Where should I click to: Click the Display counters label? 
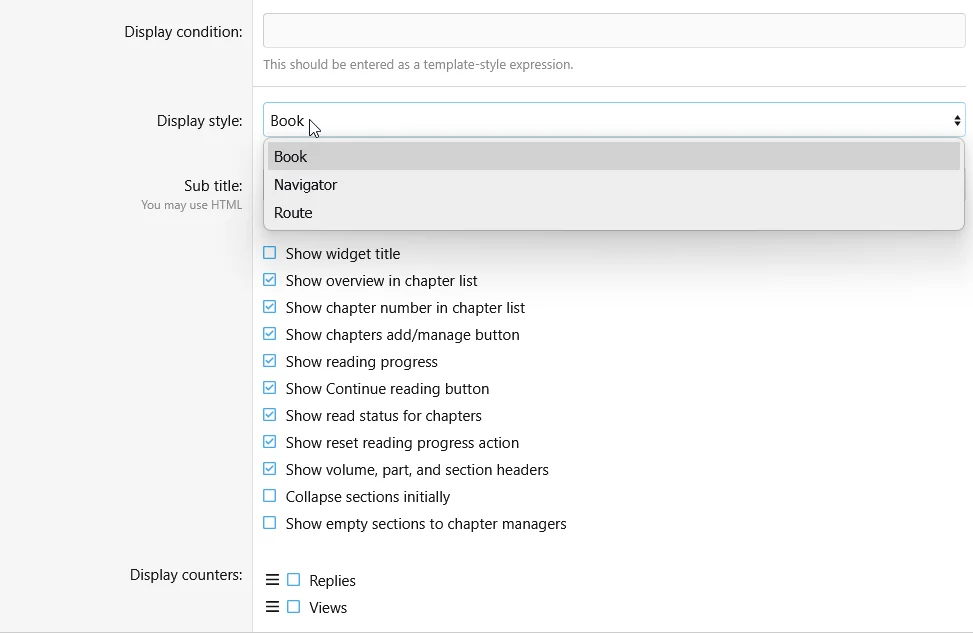coord(186,575)
